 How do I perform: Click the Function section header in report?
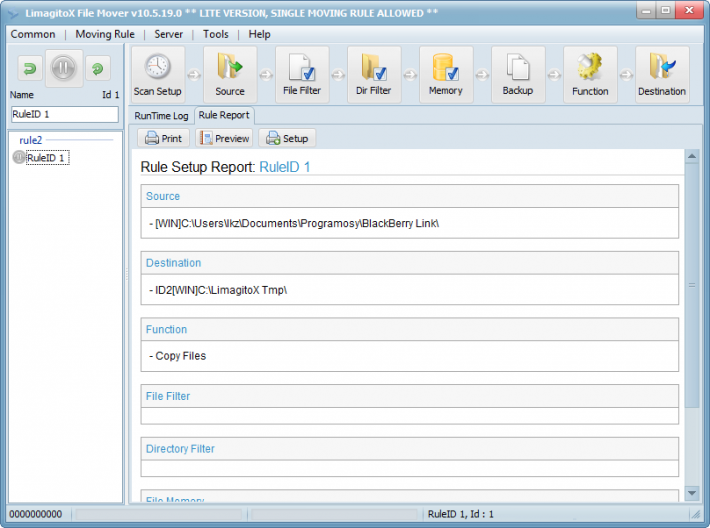click(409, 329)
